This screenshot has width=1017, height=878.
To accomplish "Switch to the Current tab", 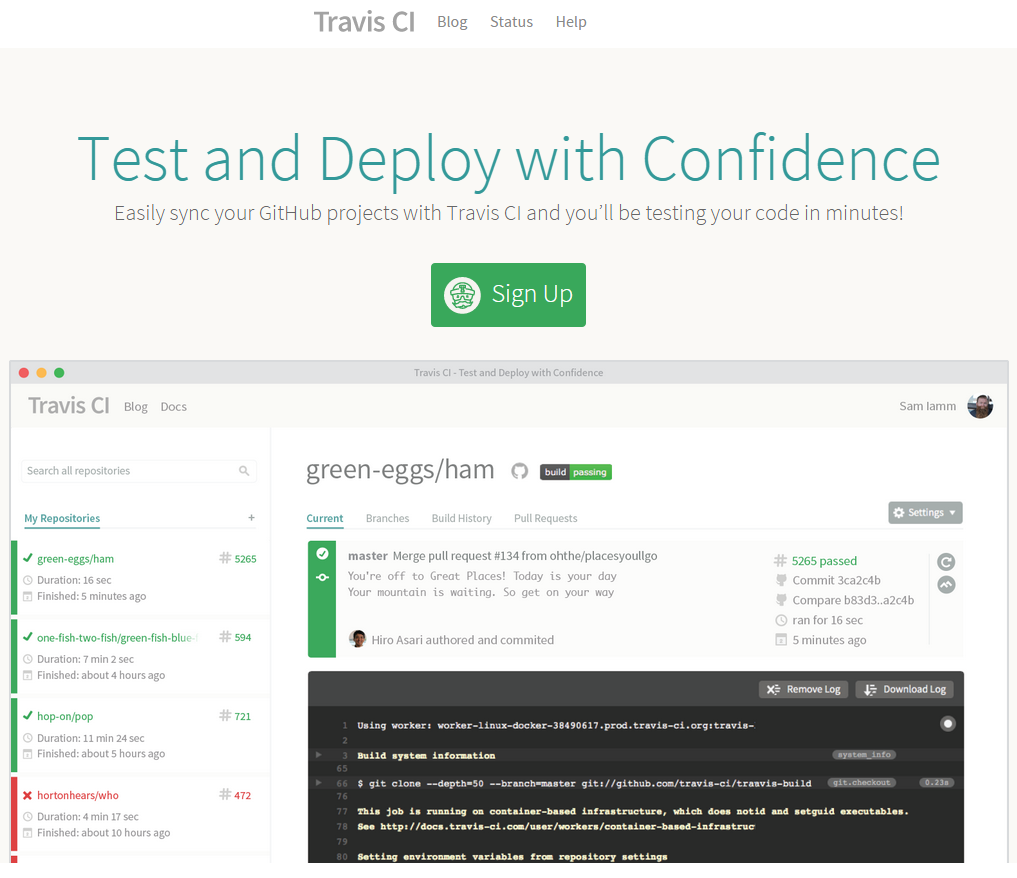I will [x=325, y=518].
